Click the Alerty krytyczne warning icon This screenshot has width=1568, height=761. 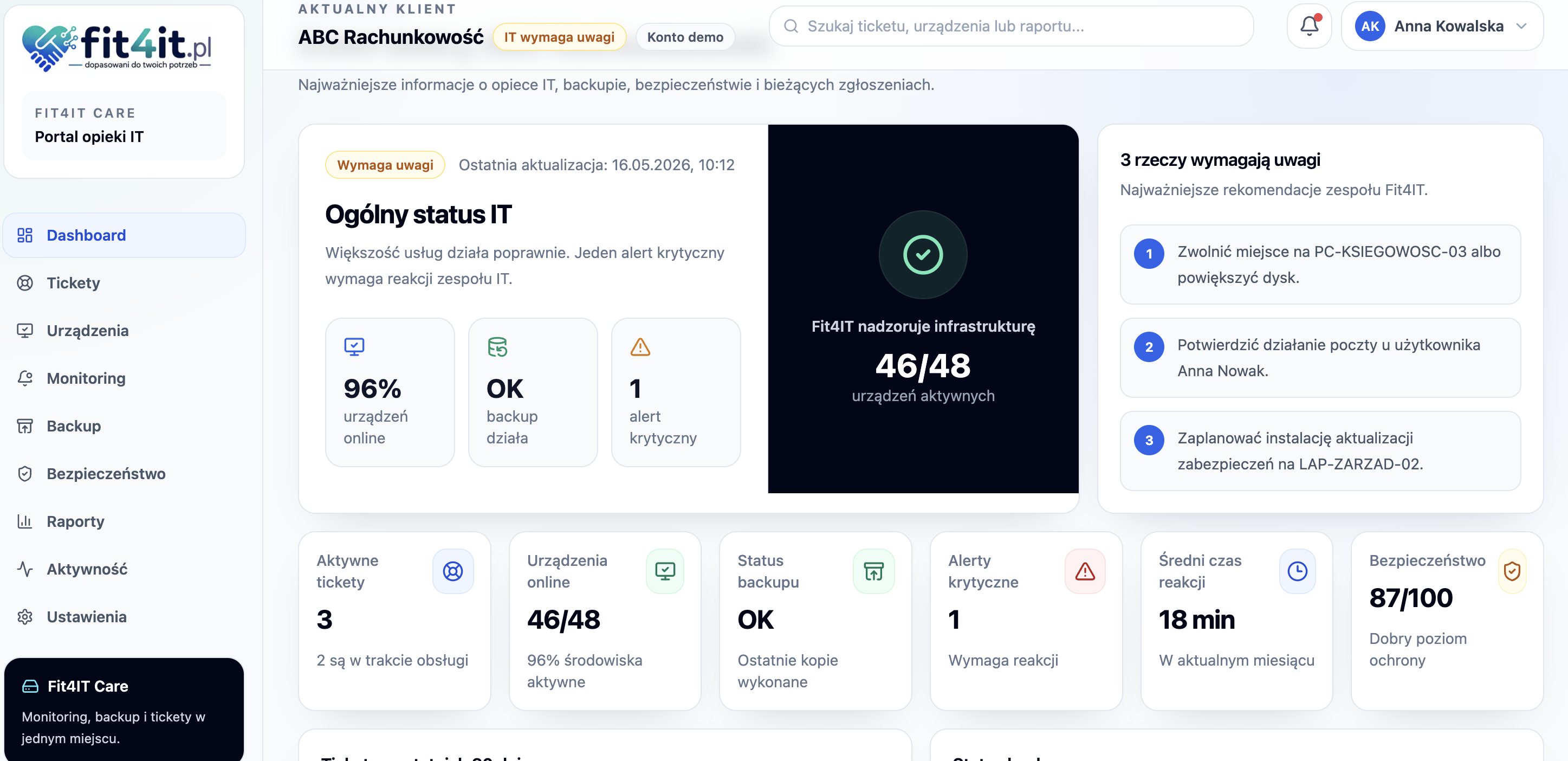pyautogui.click(x=1085, y=571)
